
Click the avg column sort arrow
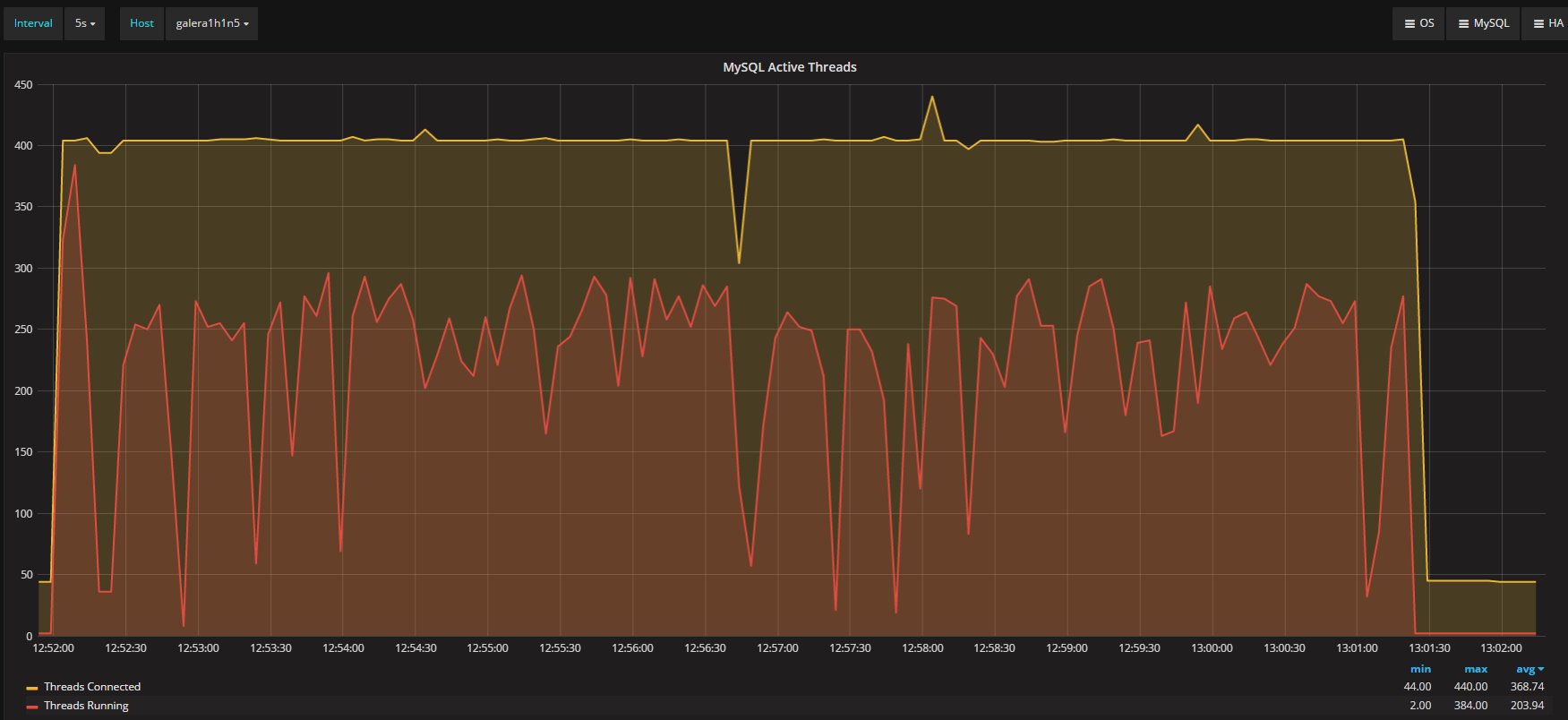coord(1541,669)
